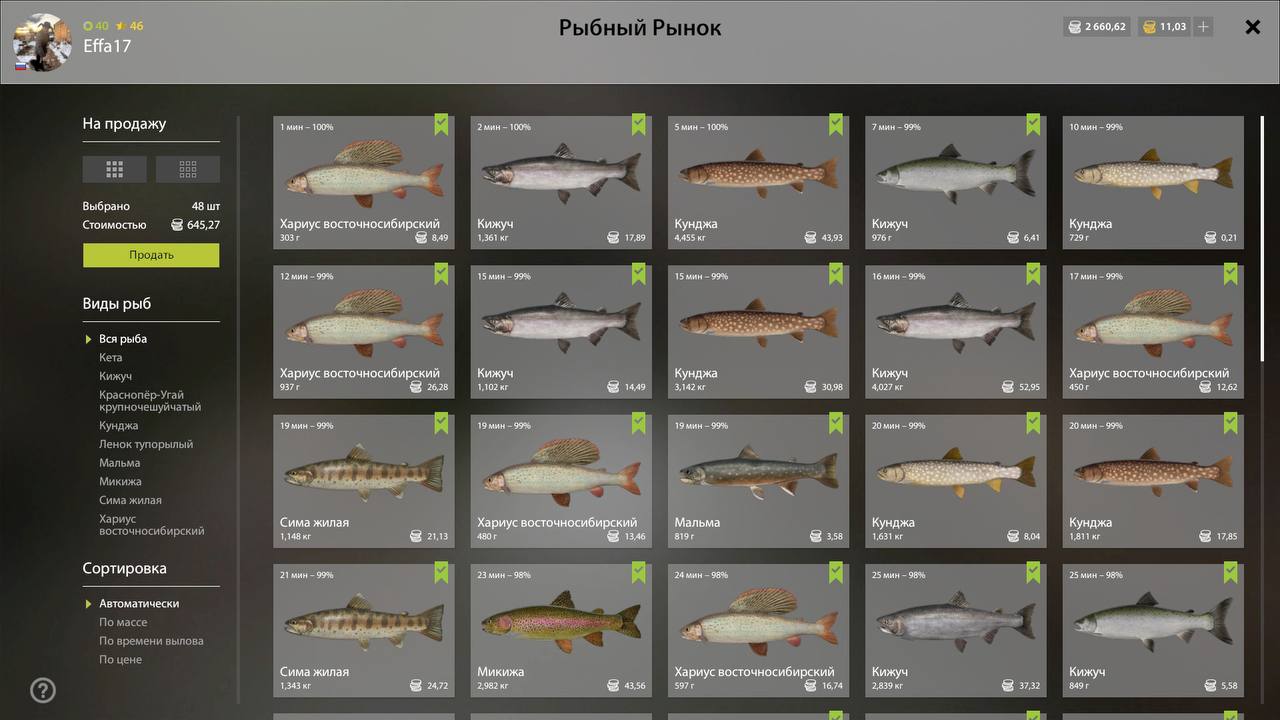This screenshot has height=720, width=1280.
Task: Sort fish По цене
Action: coord(120,659)
